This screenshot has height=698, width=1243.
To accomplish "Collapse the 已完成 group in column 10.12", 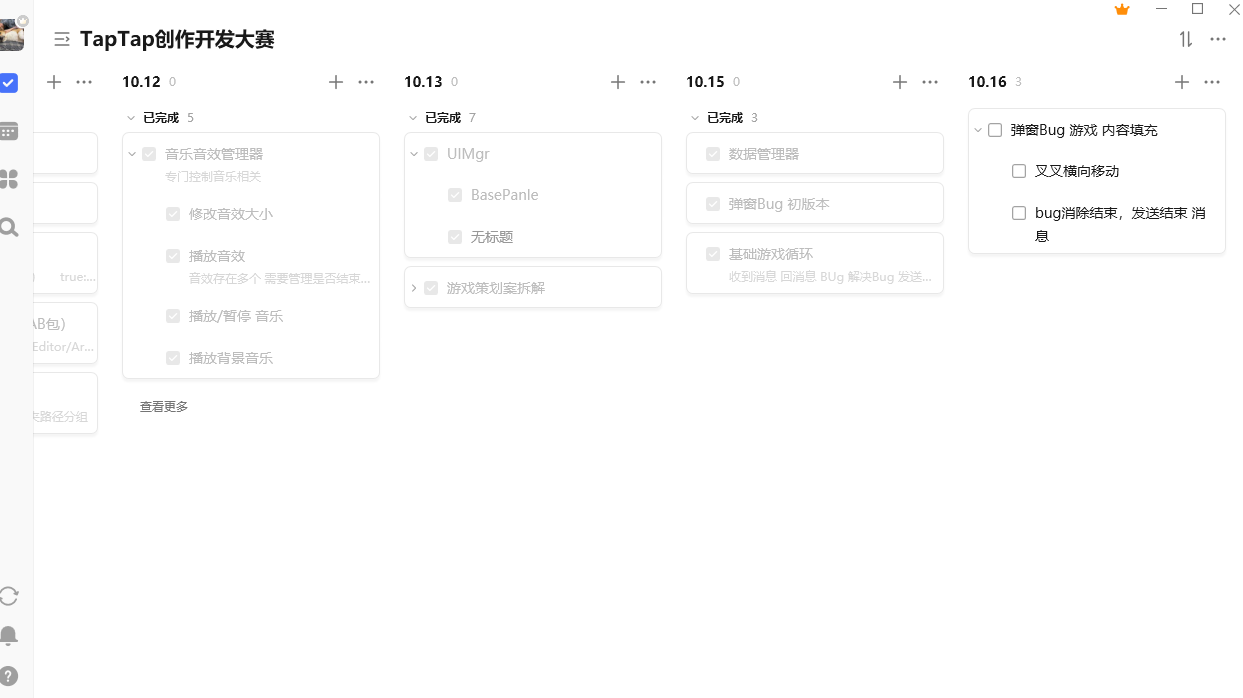I will pos(131,118).
